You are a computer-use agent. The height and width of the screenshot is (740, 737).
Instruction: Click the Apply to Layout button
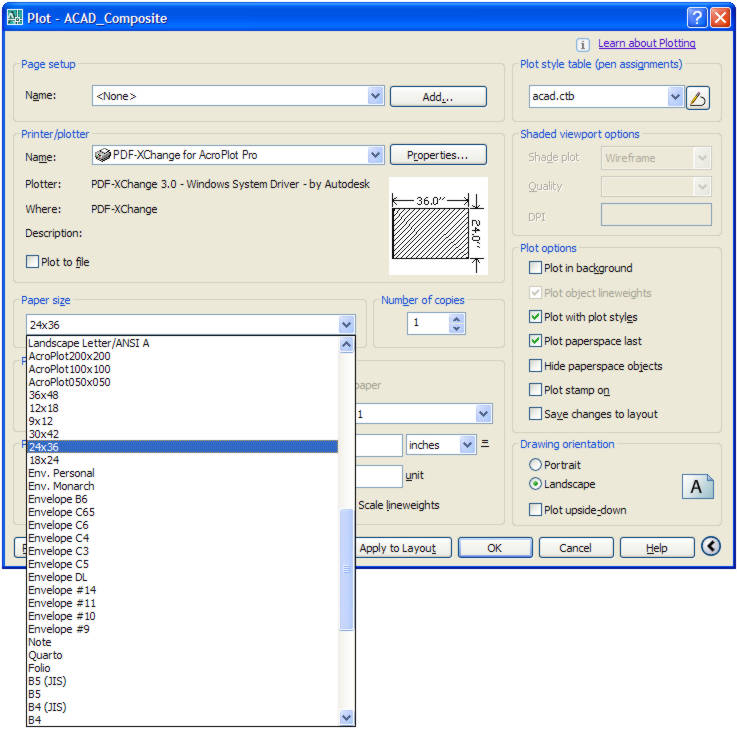(398, 548)
